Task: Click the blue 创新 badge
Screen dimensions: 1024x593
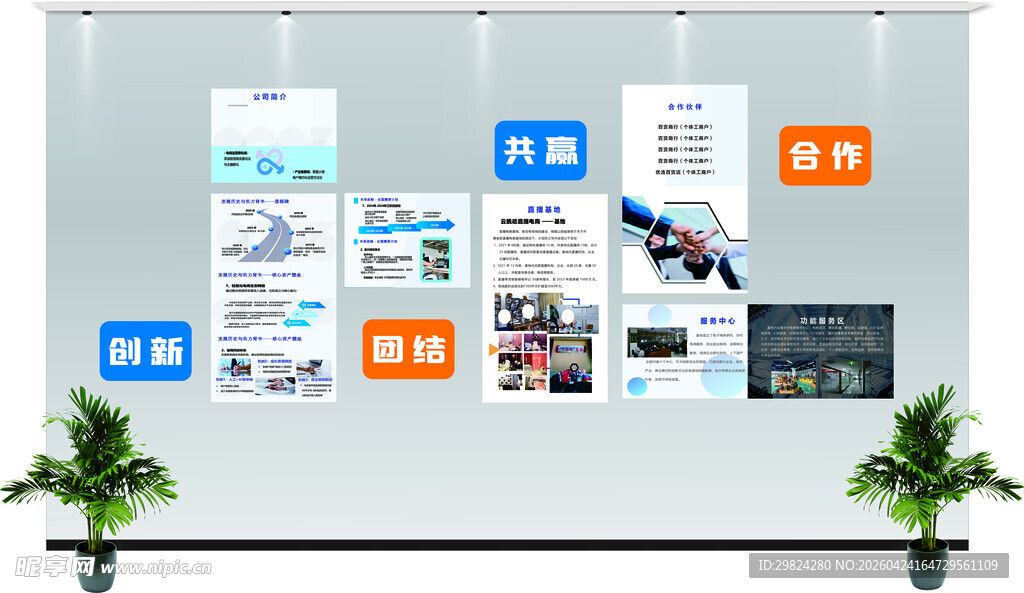Action: tap(145, 351)
